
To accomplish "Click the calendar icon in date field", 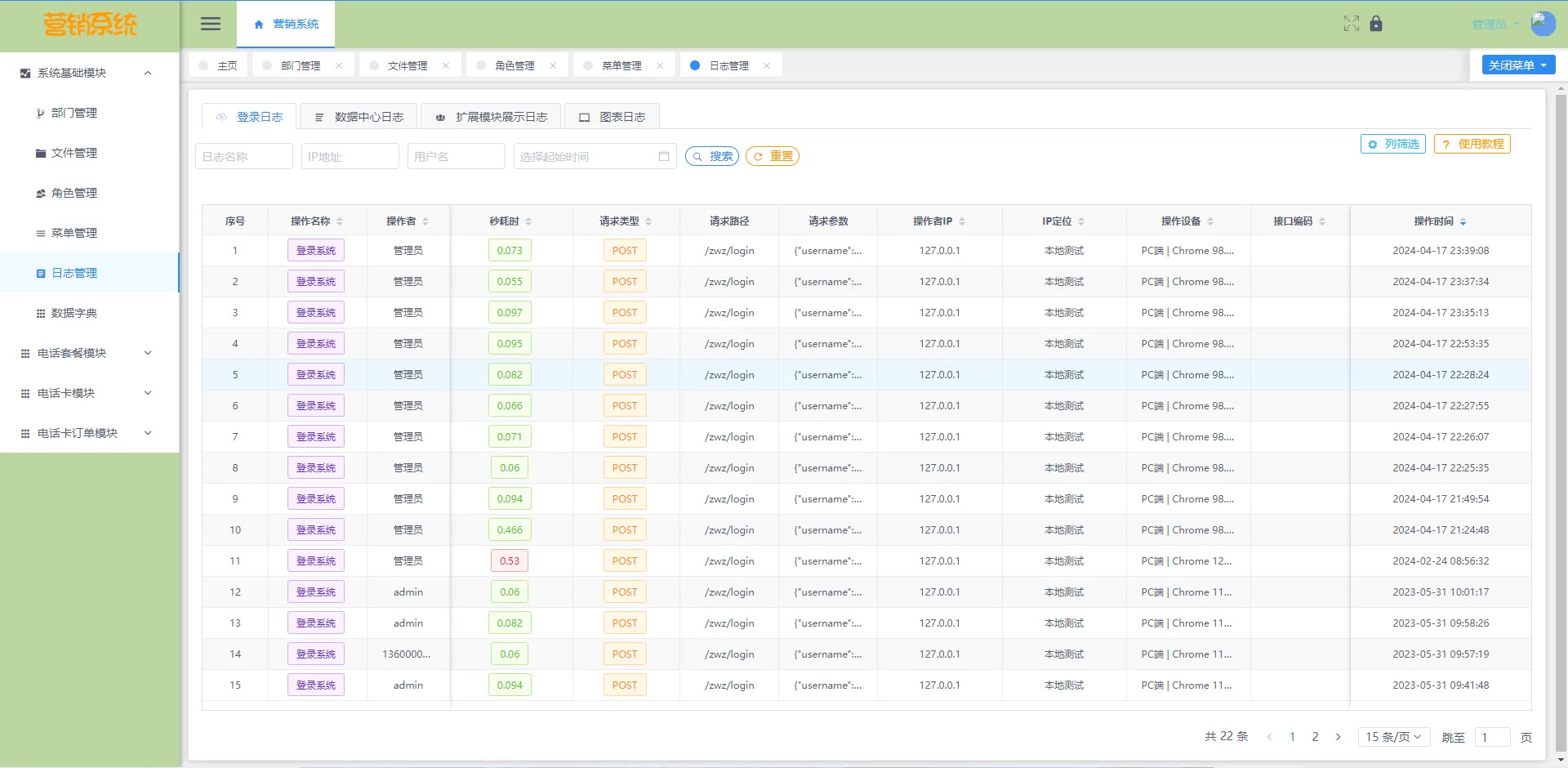I will tap(664, 156).
